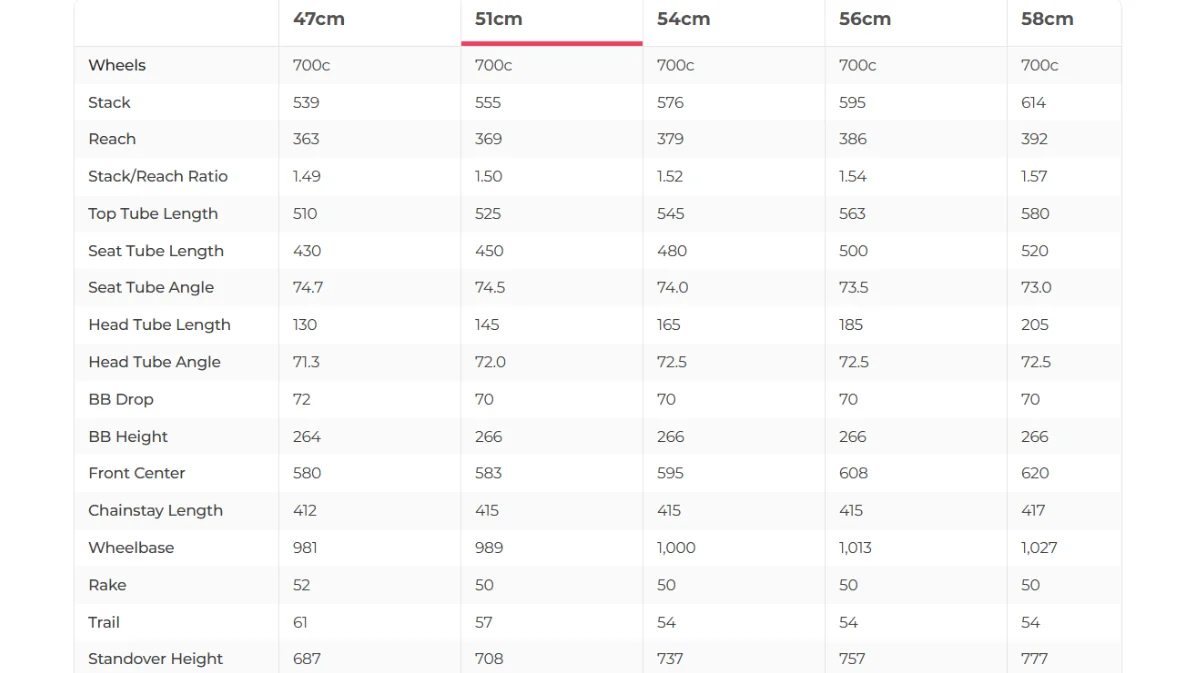1196x673 pixels.
Task: Select the 47cm size column header
Action: 319,19
